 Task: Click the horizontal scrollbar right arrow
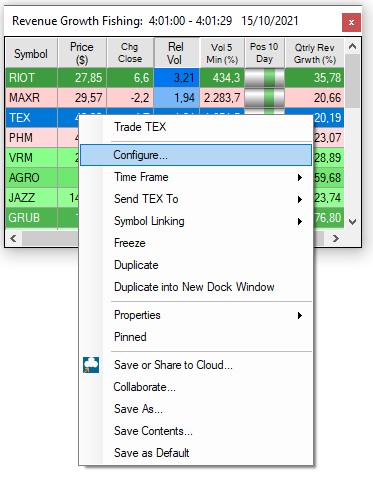point(336,238)
